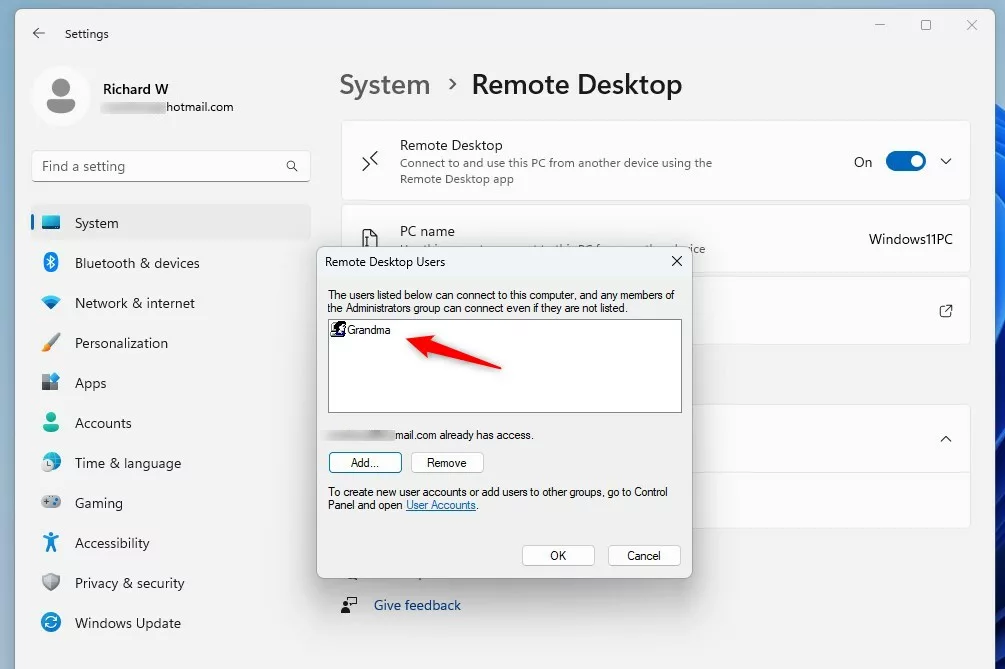This screenshot has width=1005, height=669.
Task: Open Richard W profile avatar
Action: pyautogui.click(x=61, y=96)
